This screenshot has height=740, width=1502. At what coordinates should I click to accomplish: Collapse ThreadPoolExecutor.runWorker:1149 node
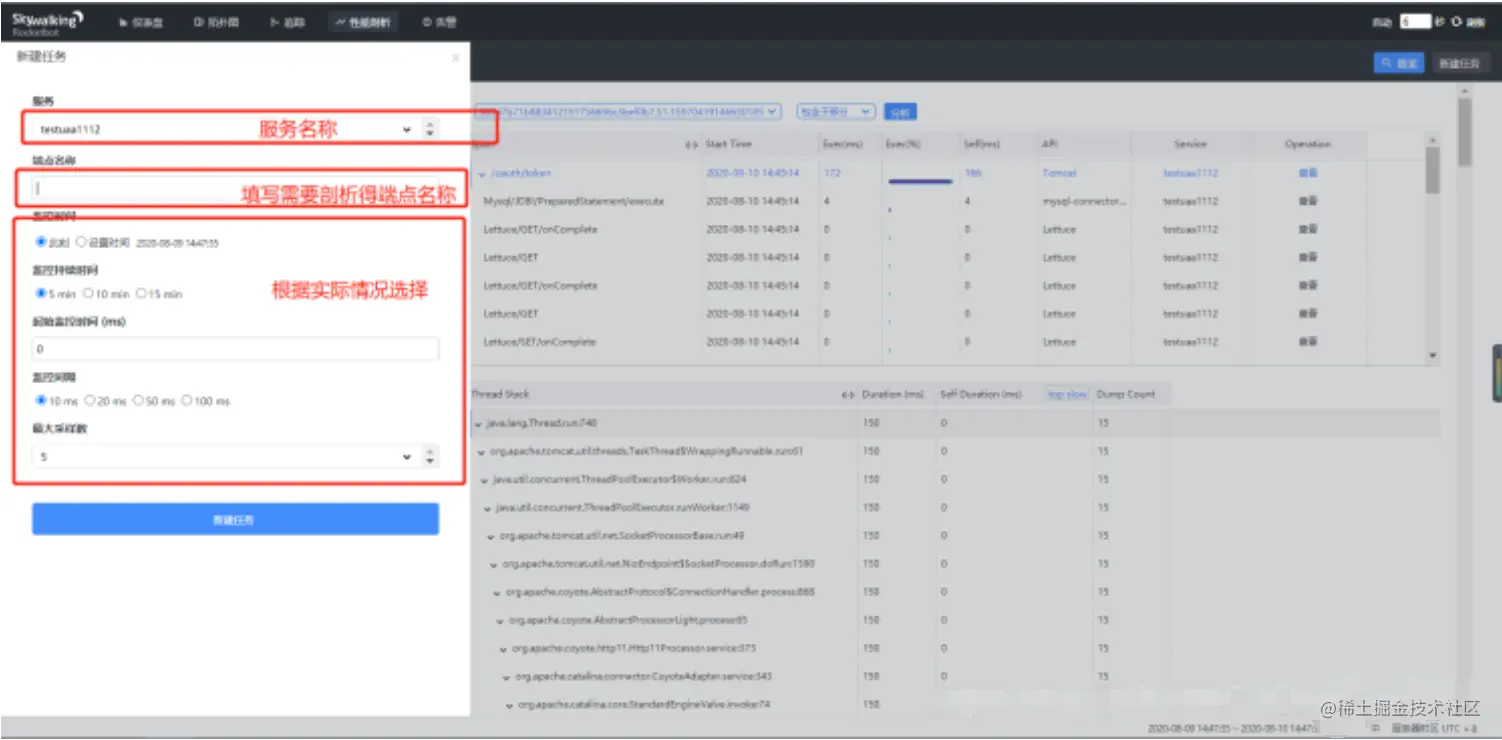(488, 508)
